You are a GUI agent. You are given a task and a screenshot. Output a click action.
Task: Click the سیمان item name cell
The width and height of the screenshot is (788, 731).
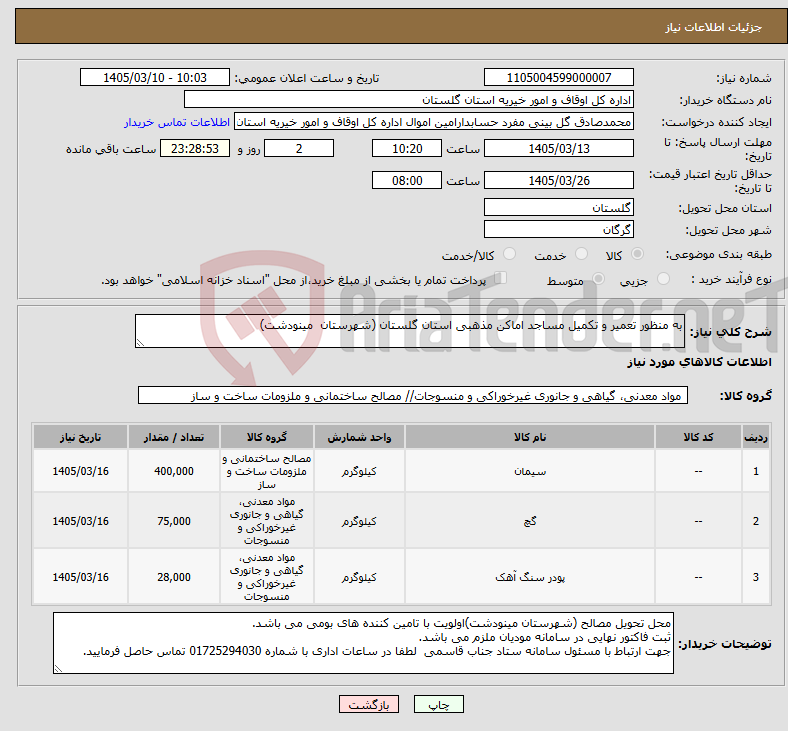[x=530, y=471]
